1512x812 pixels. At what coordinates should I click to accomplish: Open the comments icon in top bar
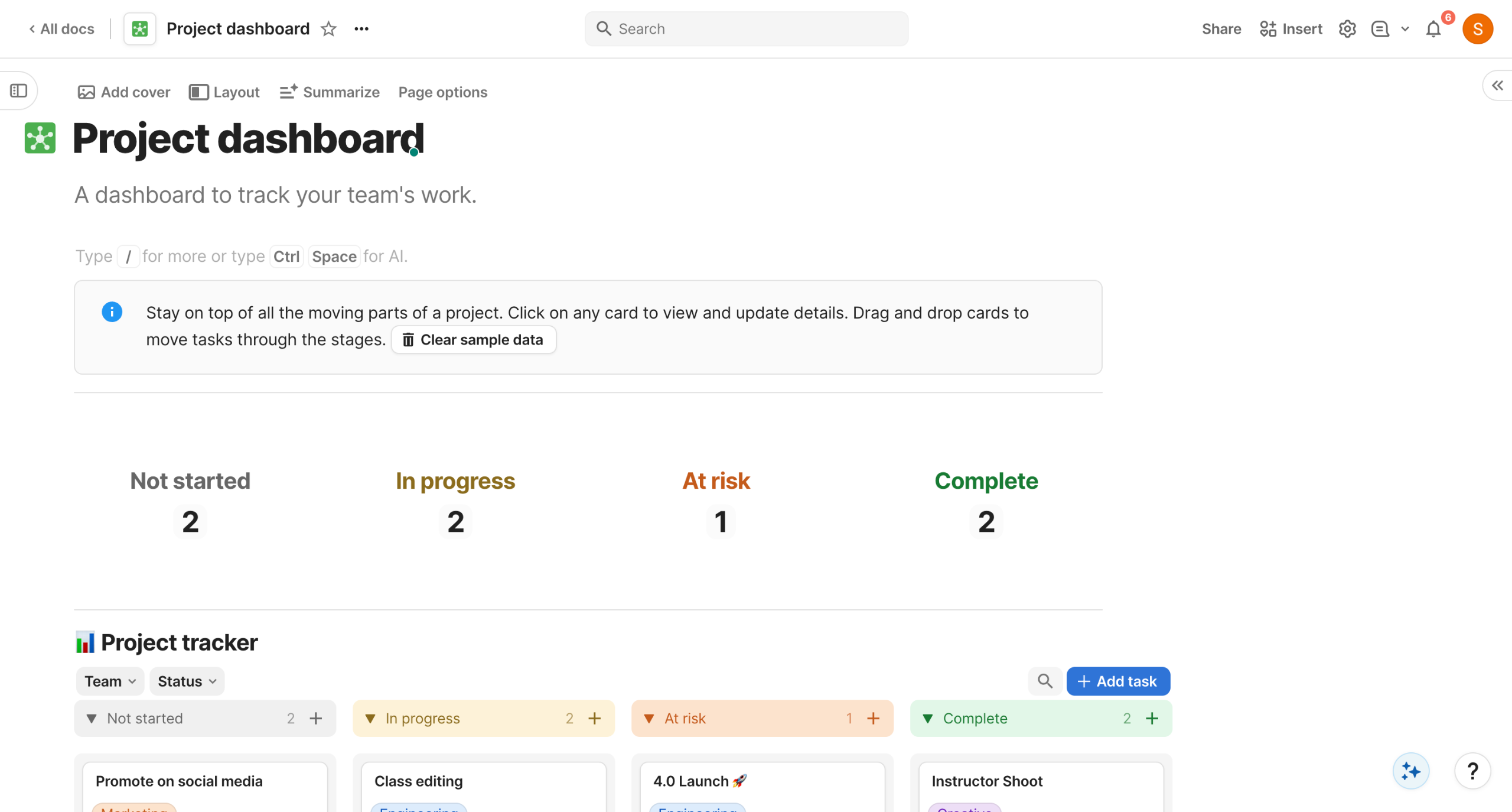click(x=1380, y=29)
